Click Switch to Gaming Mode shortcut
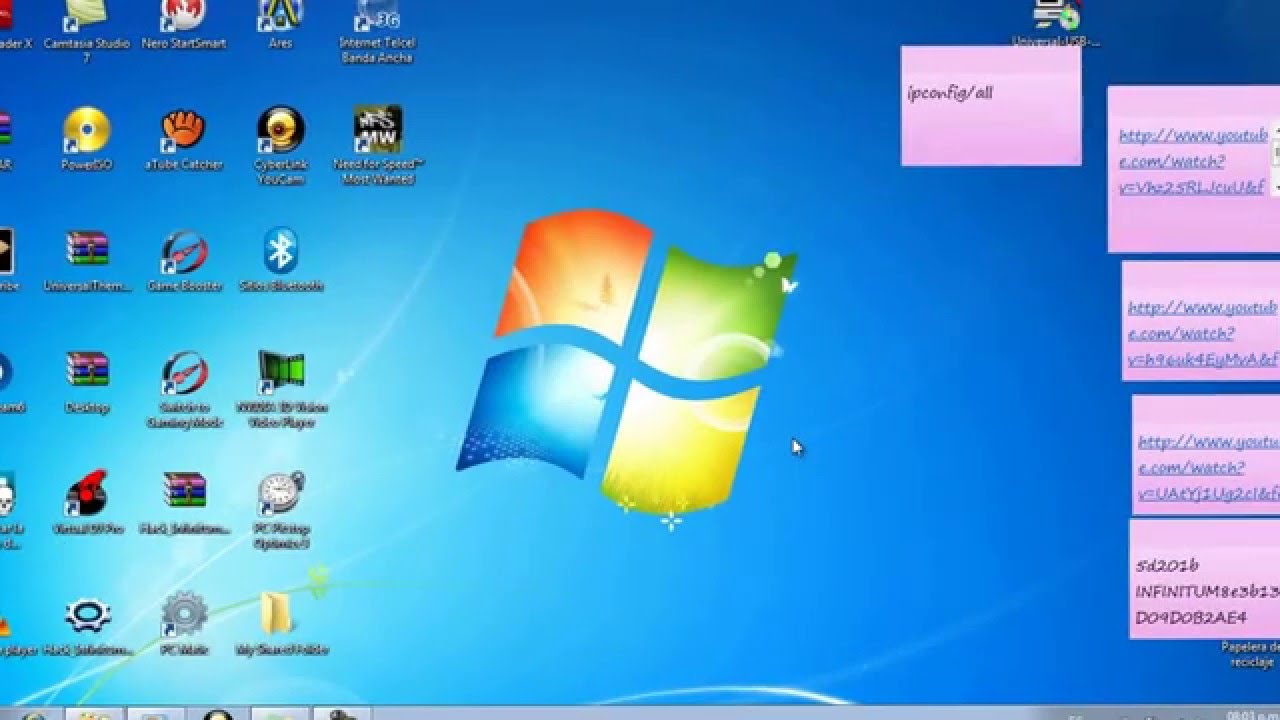Screen dimensions: 1280x720 pyautogui.click(x=184, y=390)
